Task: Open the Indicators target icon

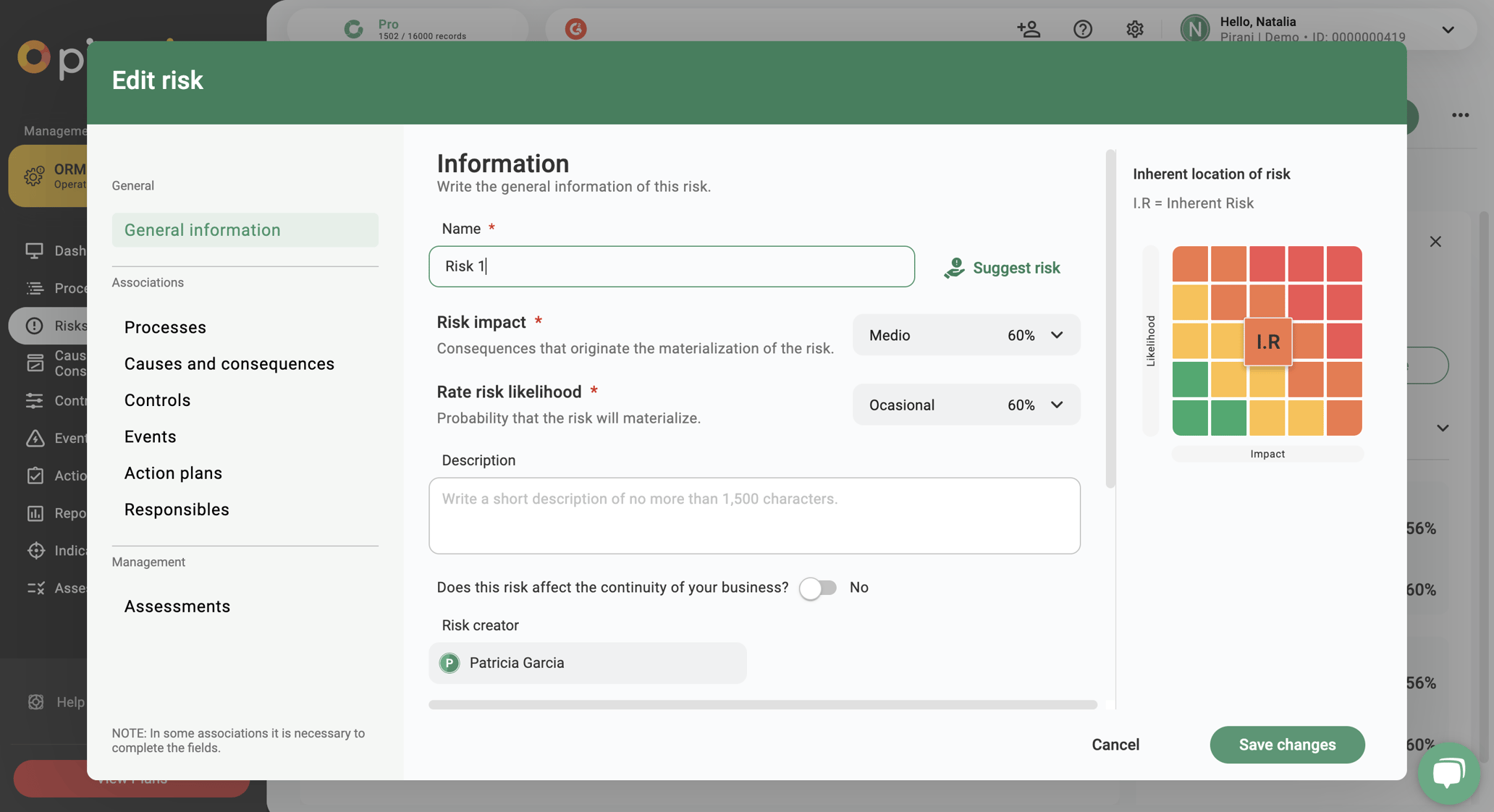Action: (x=35, y=551)
